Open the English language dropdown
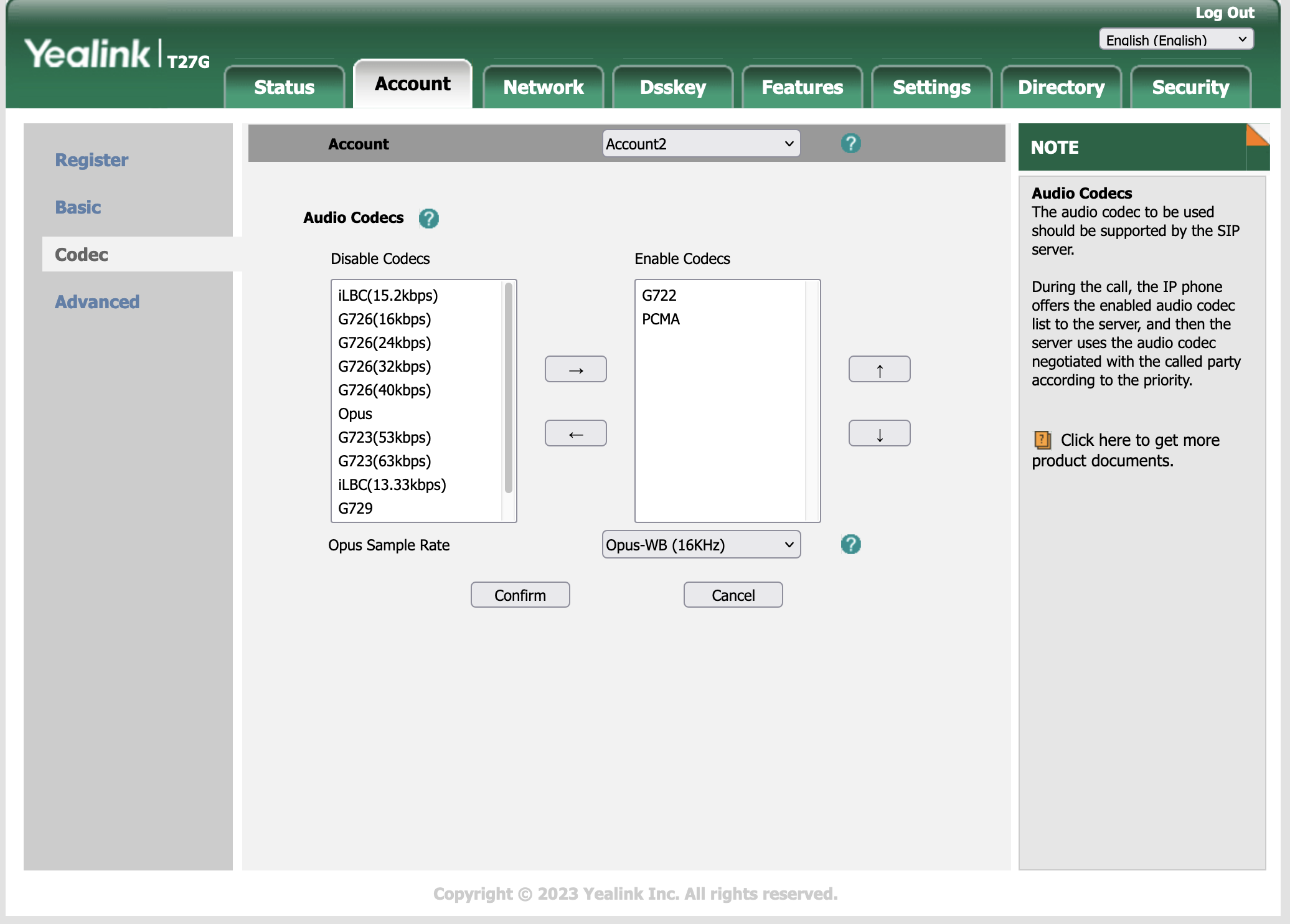 click(x=1175, y=40)
